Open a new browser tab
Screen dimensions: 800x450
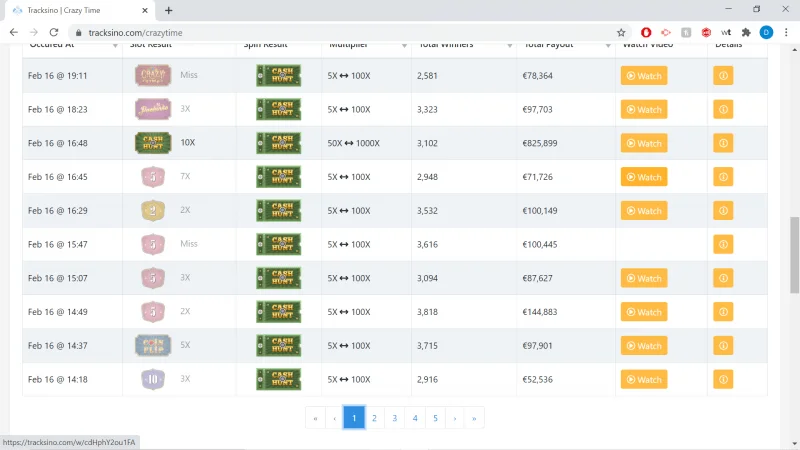[168, 10]
